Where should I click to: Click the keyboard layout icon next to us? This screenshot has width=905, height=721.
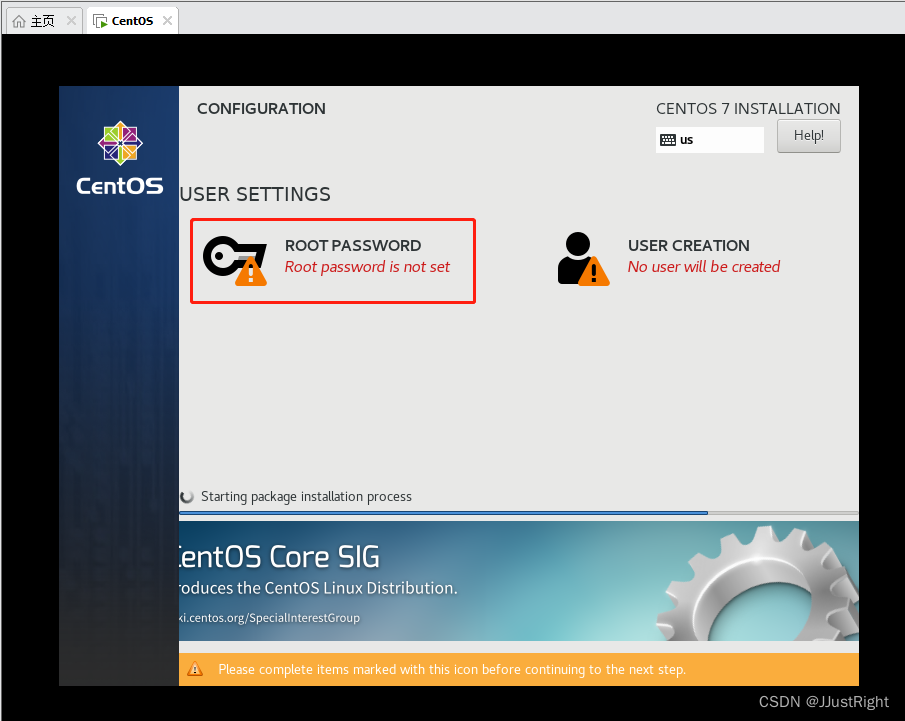668,140
